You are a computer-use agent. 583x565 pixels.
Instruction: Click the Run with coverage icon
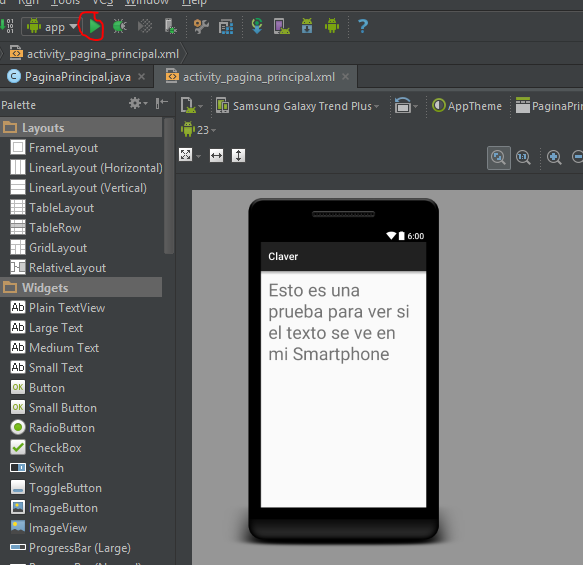[x=145, y=26]
